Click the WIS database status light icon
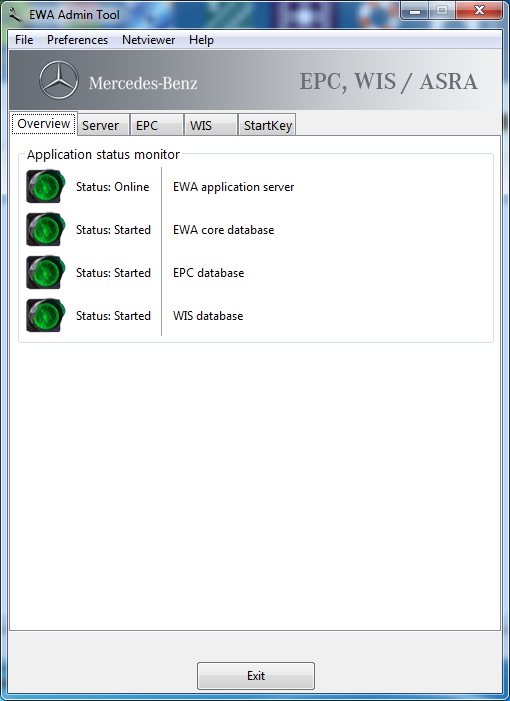Image resolution: width=510 pixels, height=701 pixels. 46,315
